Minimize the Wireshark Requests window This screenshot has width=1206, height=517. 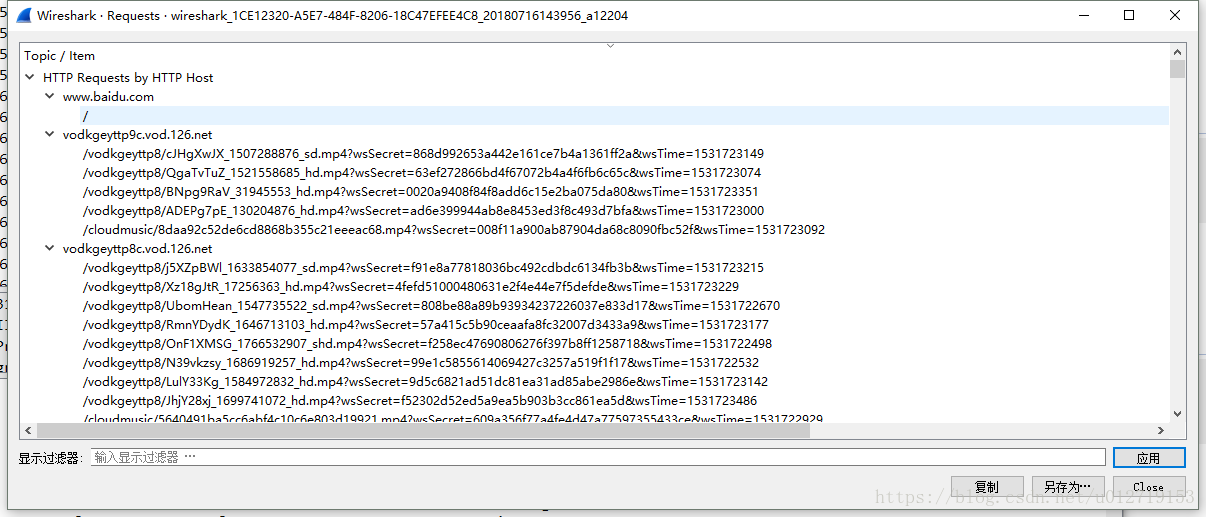(1083, 15)
